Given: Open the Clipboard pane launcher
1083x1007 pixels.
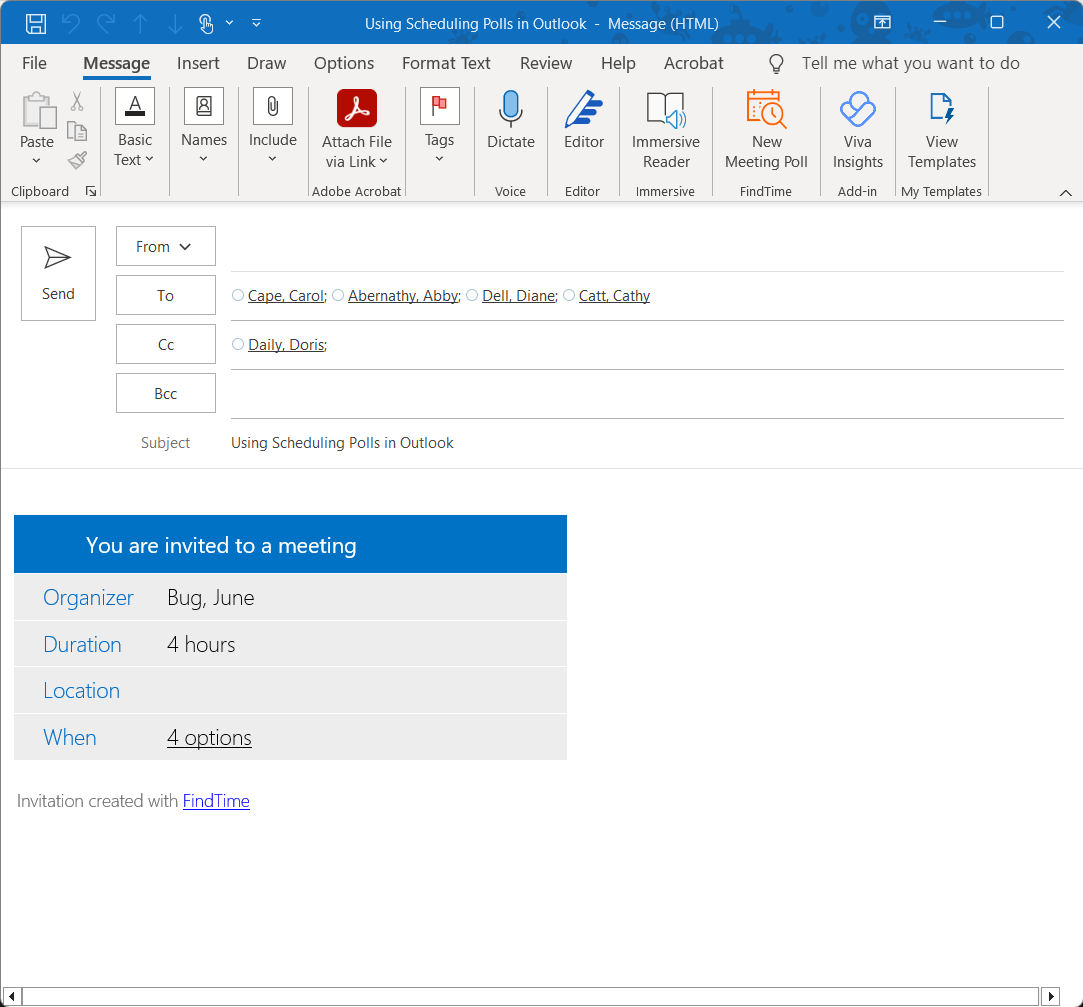Looking at the screenshot, I should [x=90, y=191].
